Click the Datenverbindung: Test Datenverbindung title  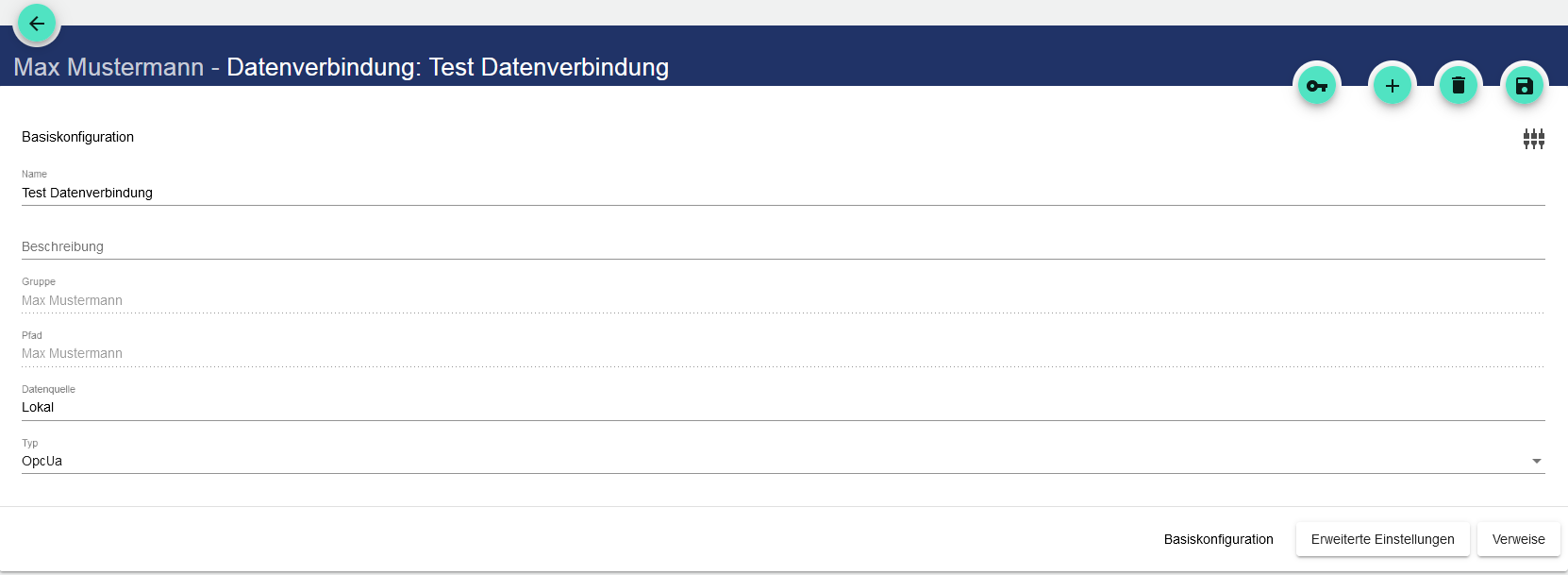click(447, 67)
